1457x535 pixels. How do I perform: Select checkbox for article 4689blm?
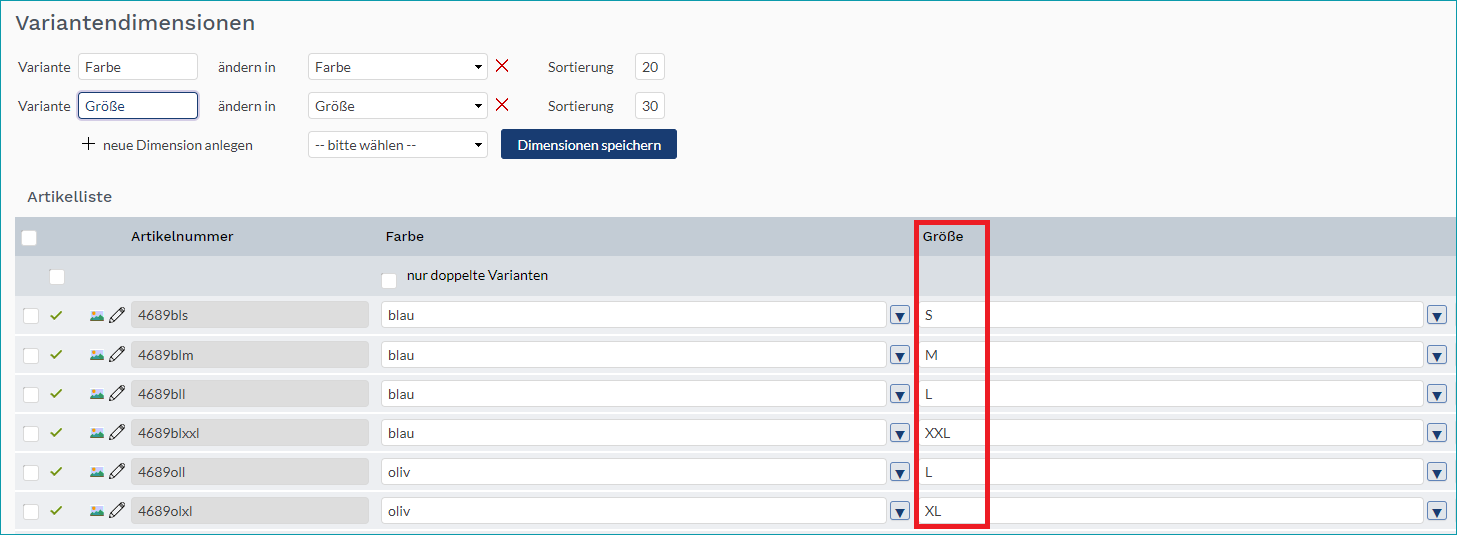(31, 355)
